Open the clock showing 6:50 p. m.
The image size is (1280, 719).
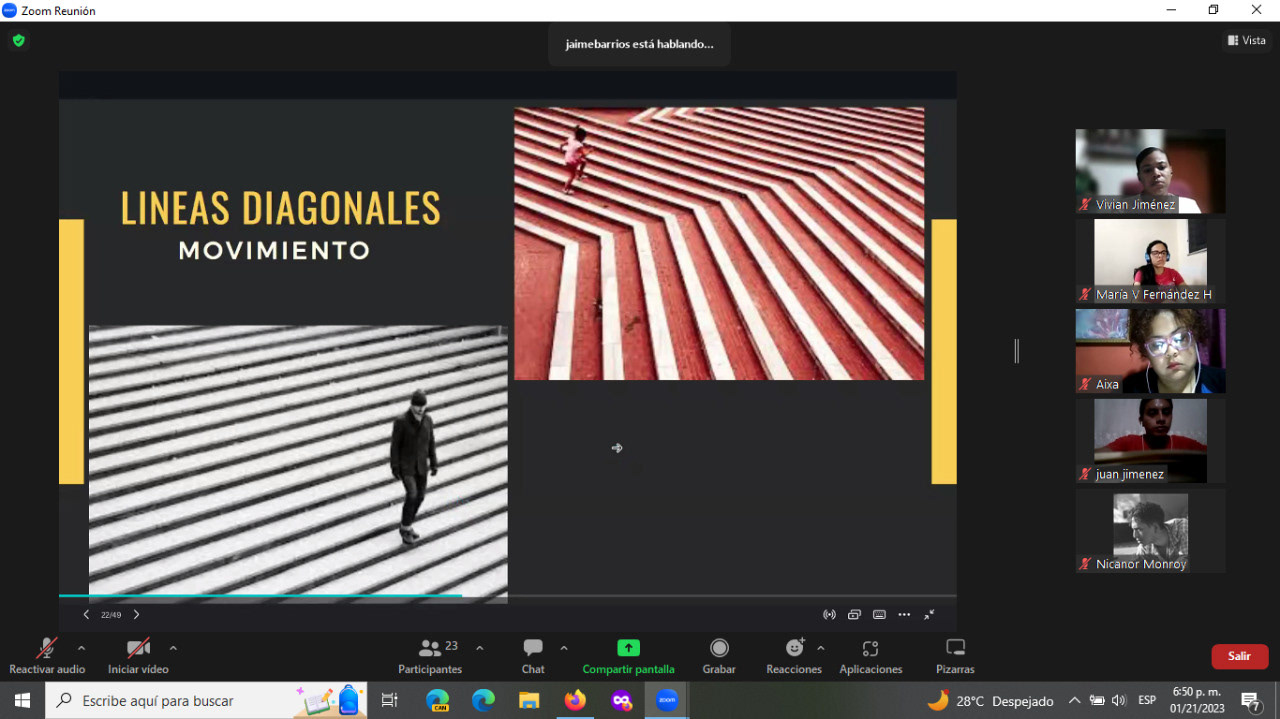click(x=1197, y=700)
